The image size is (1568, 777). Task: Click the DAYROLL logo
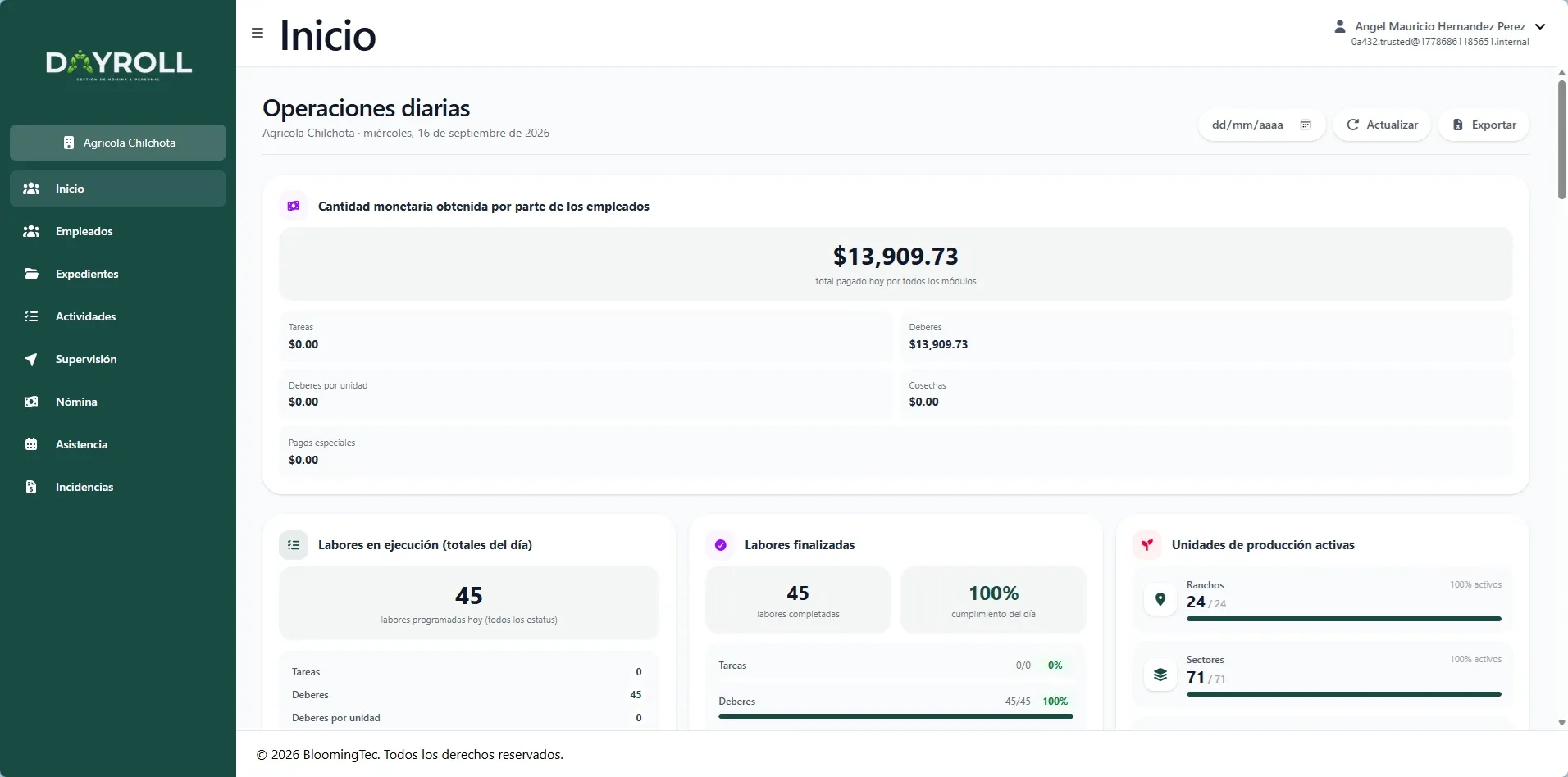click(x=119, y=65)
